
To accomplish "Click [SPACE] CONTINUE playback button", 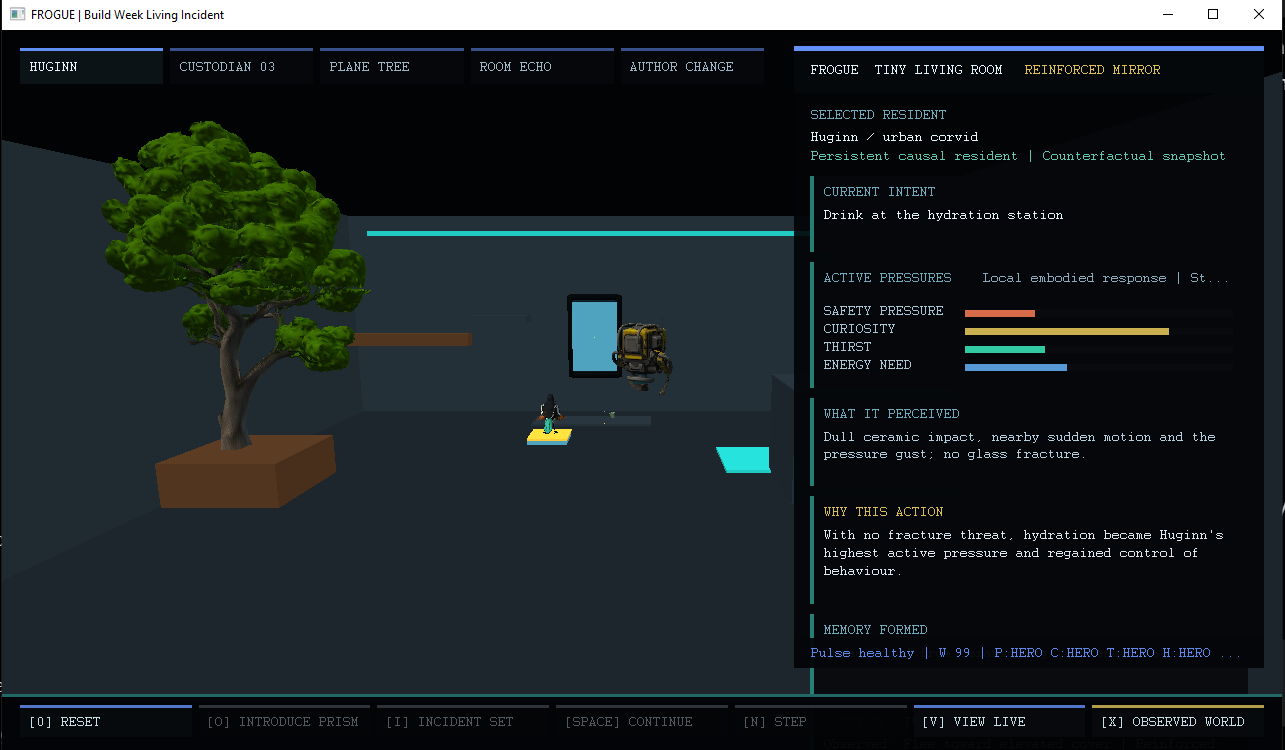I will [642, 721].
